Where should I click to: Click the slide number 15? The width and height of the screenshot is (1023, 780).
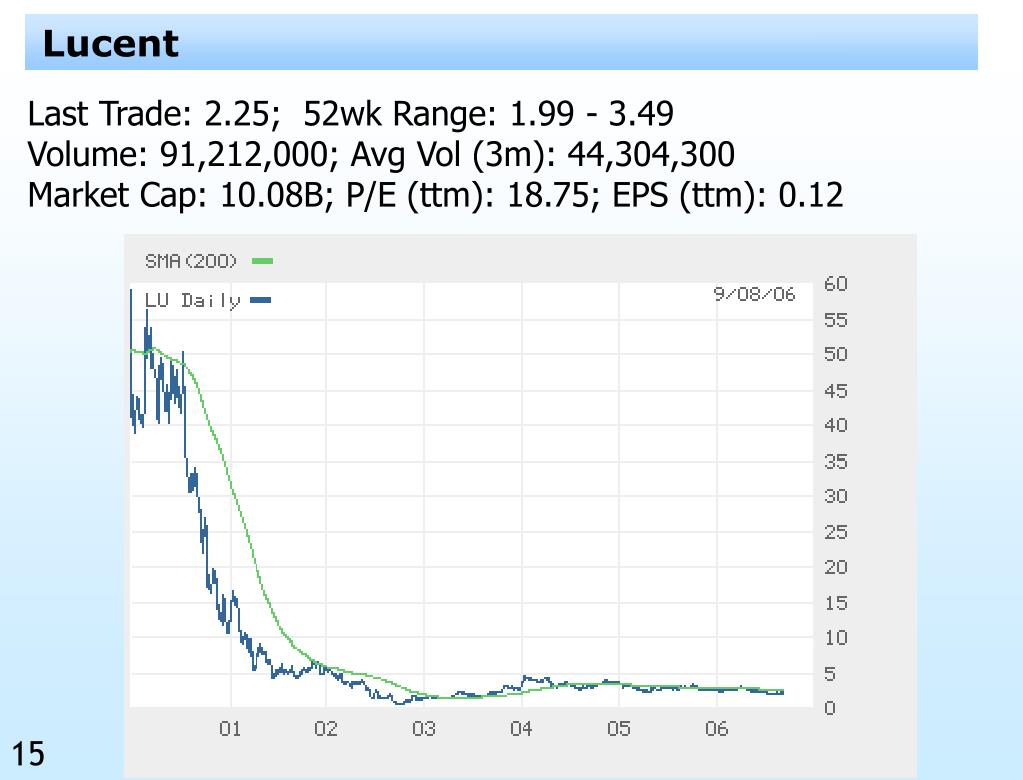click(x=28, y=754)
